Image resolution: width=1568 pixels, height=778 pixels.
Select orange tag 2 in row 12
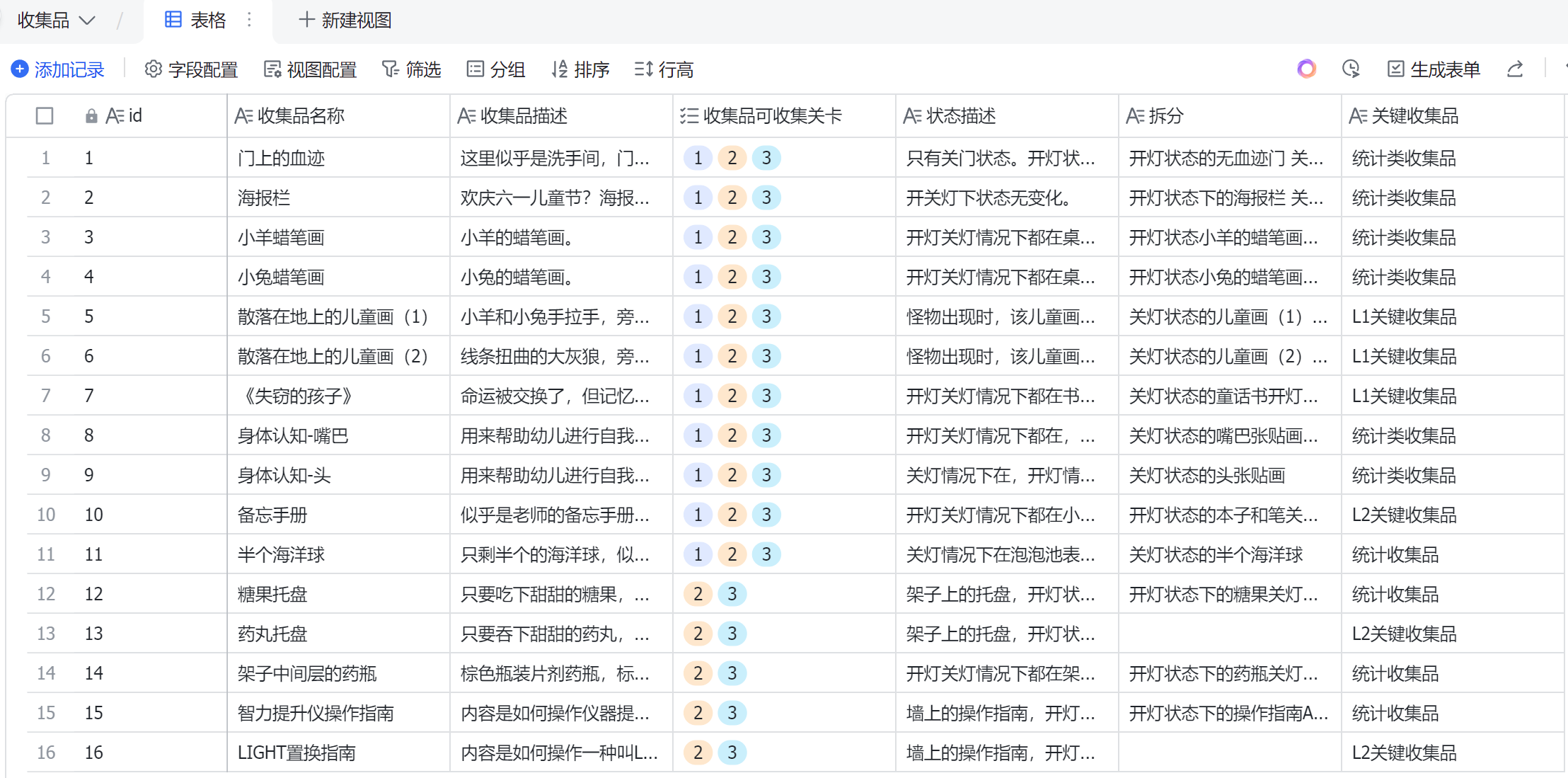698,594
